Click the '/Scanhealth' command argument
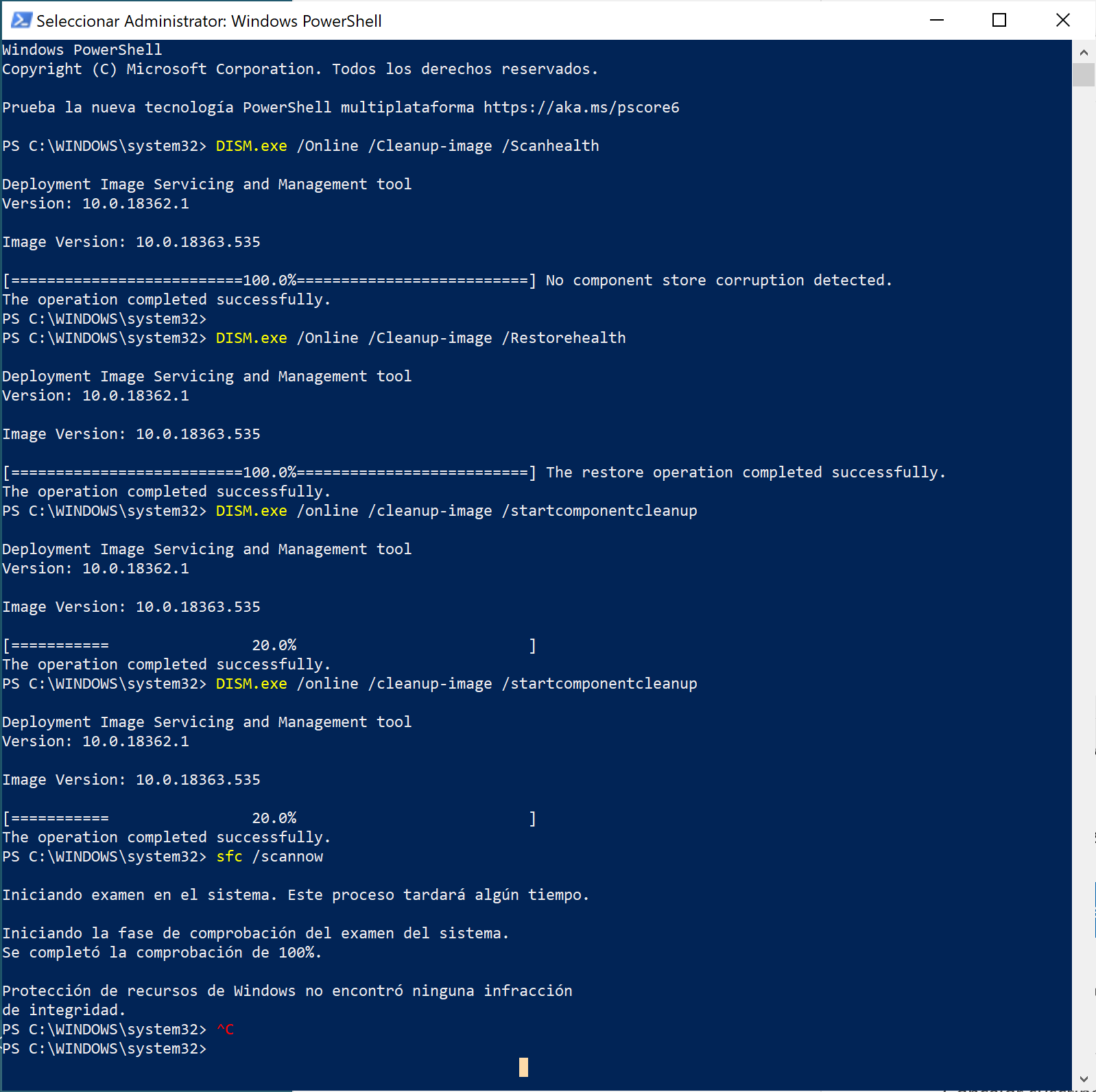 pyautogui.click(x=550, y=146)
